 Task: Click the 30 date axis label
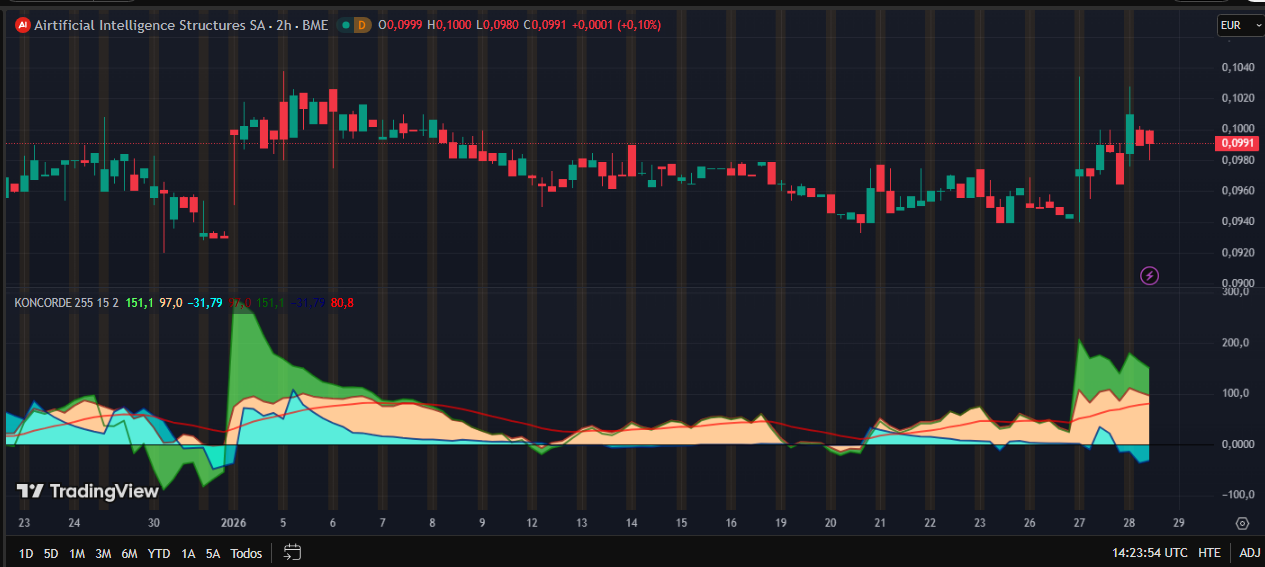click(x=154, y=523)
